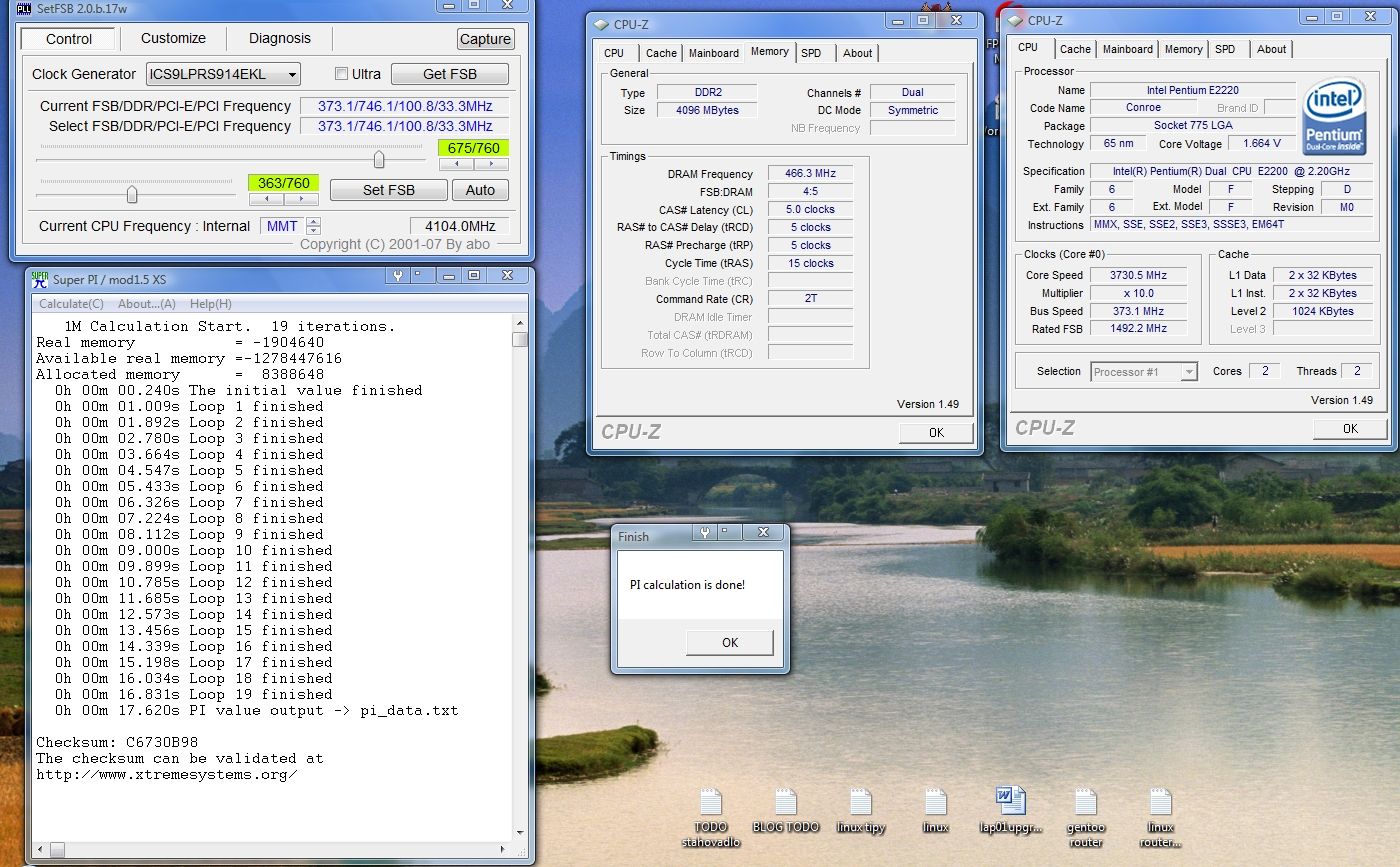Viewport: 1400px width, 867px height.
Task: Click OK in CPU-Z processor window
Action: tap(1350, 428)
